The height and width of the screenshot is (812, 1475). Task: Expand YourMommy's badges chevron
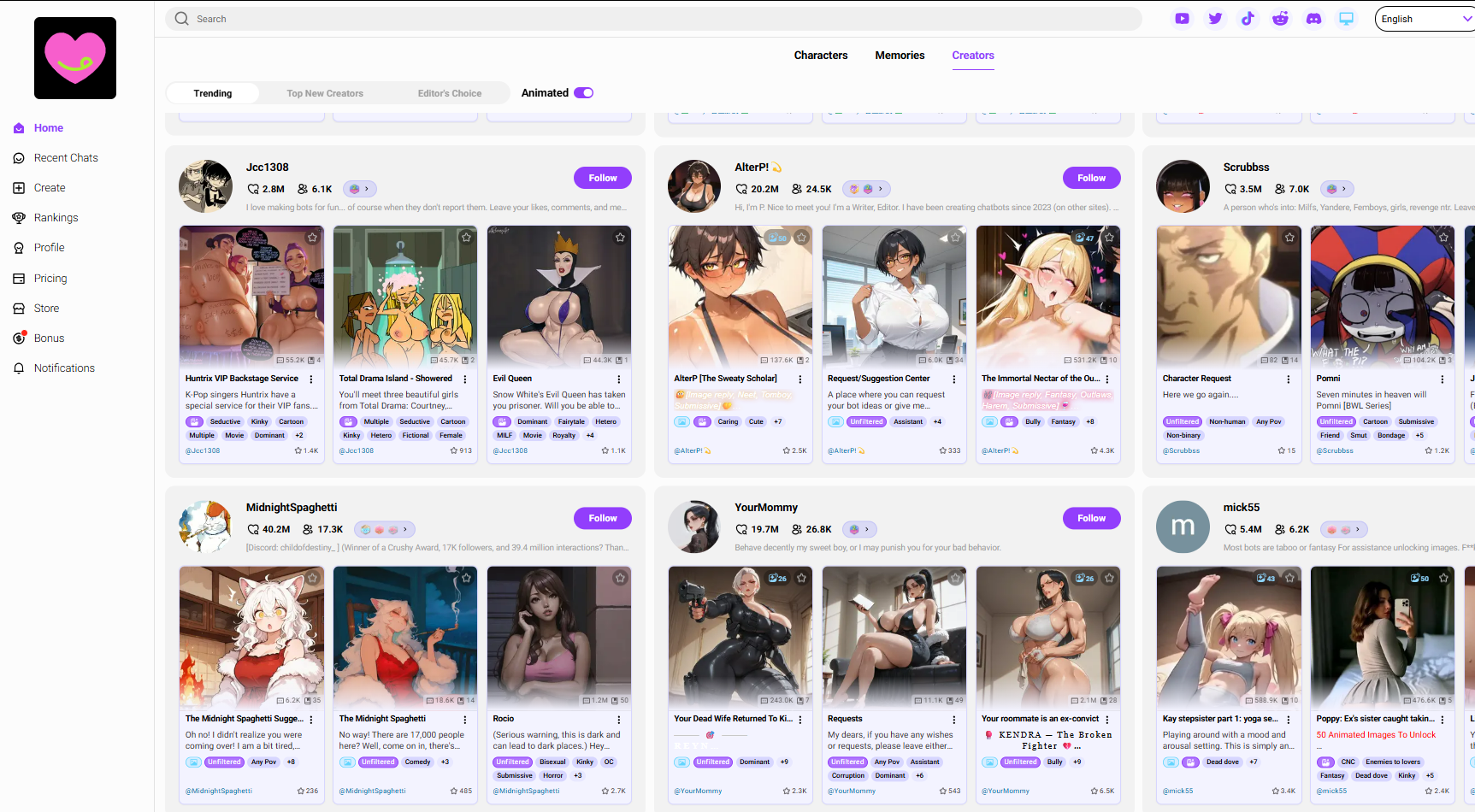pos(866,529)
